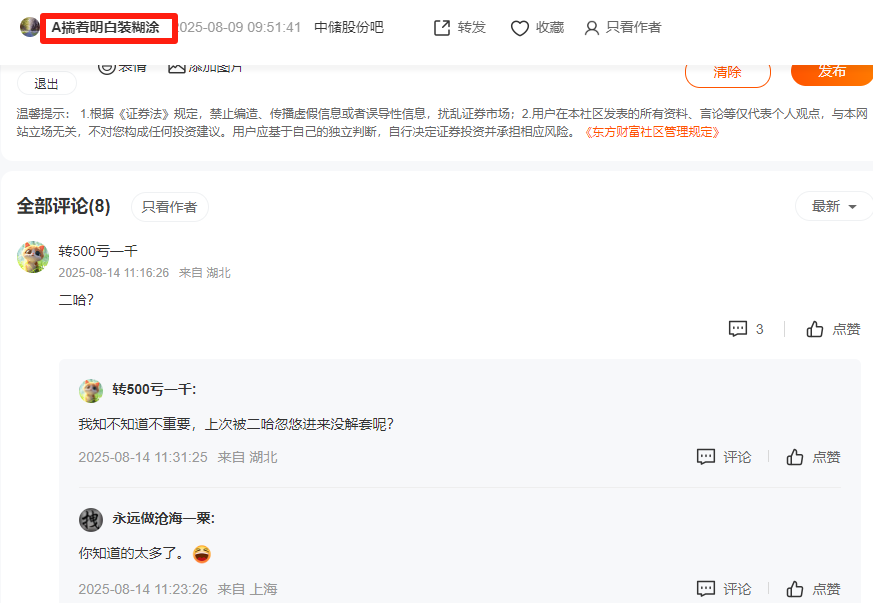Click the 转发 share icon
873x603 pixels.
pos(442,27)
